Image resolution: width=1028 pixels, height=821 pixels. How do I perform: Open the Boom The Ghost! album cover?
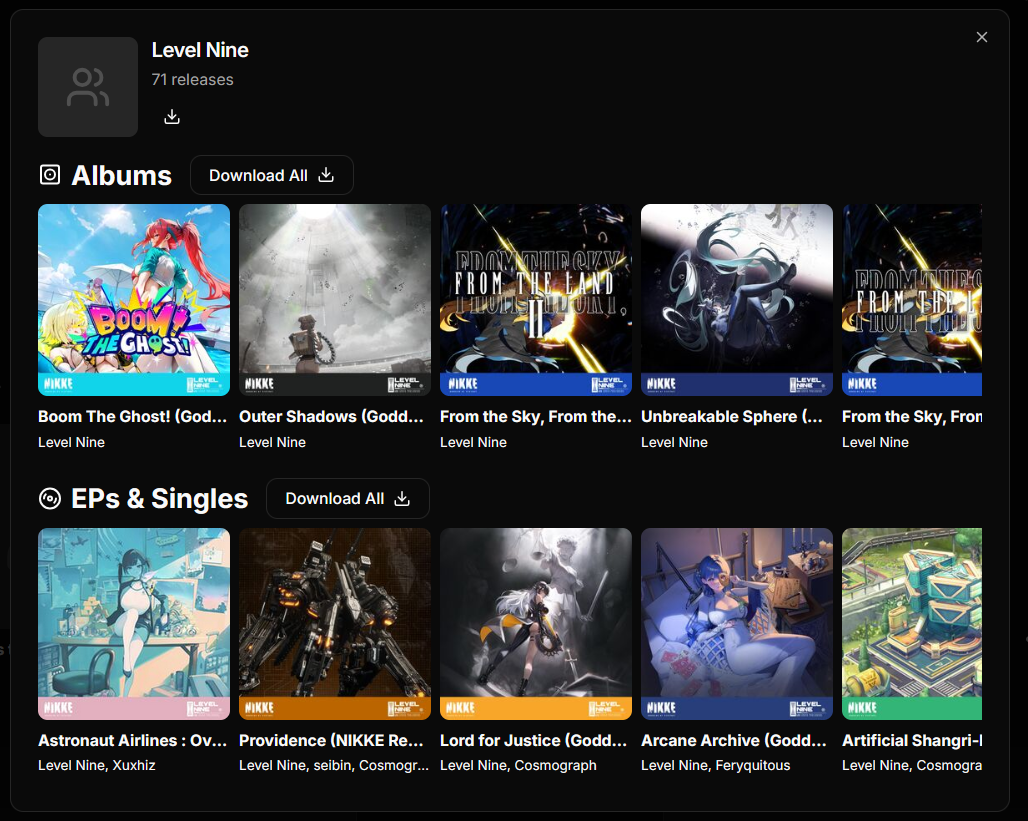click(x=134, y=300)
